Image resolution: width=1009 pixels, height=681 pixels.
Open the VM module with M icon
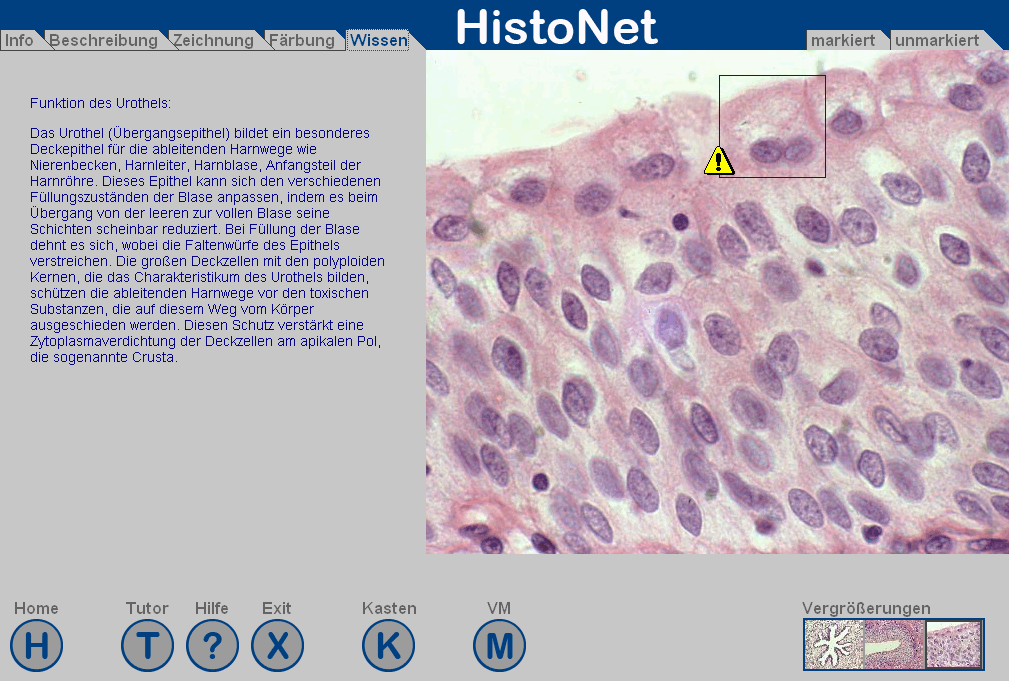[499, 645]
